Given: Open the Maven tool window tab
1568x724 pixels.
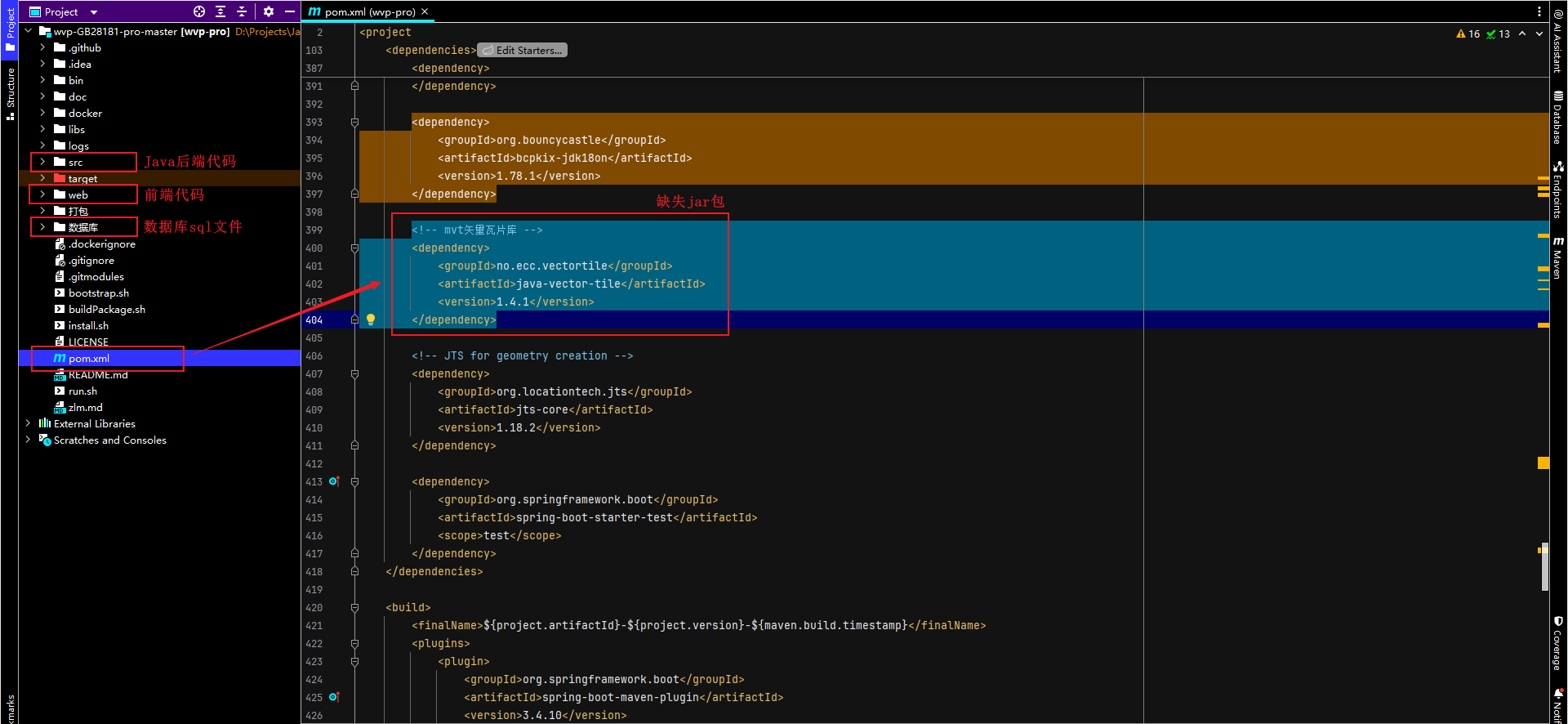Looking at the screenshot, I should [x=1558, y=257].
